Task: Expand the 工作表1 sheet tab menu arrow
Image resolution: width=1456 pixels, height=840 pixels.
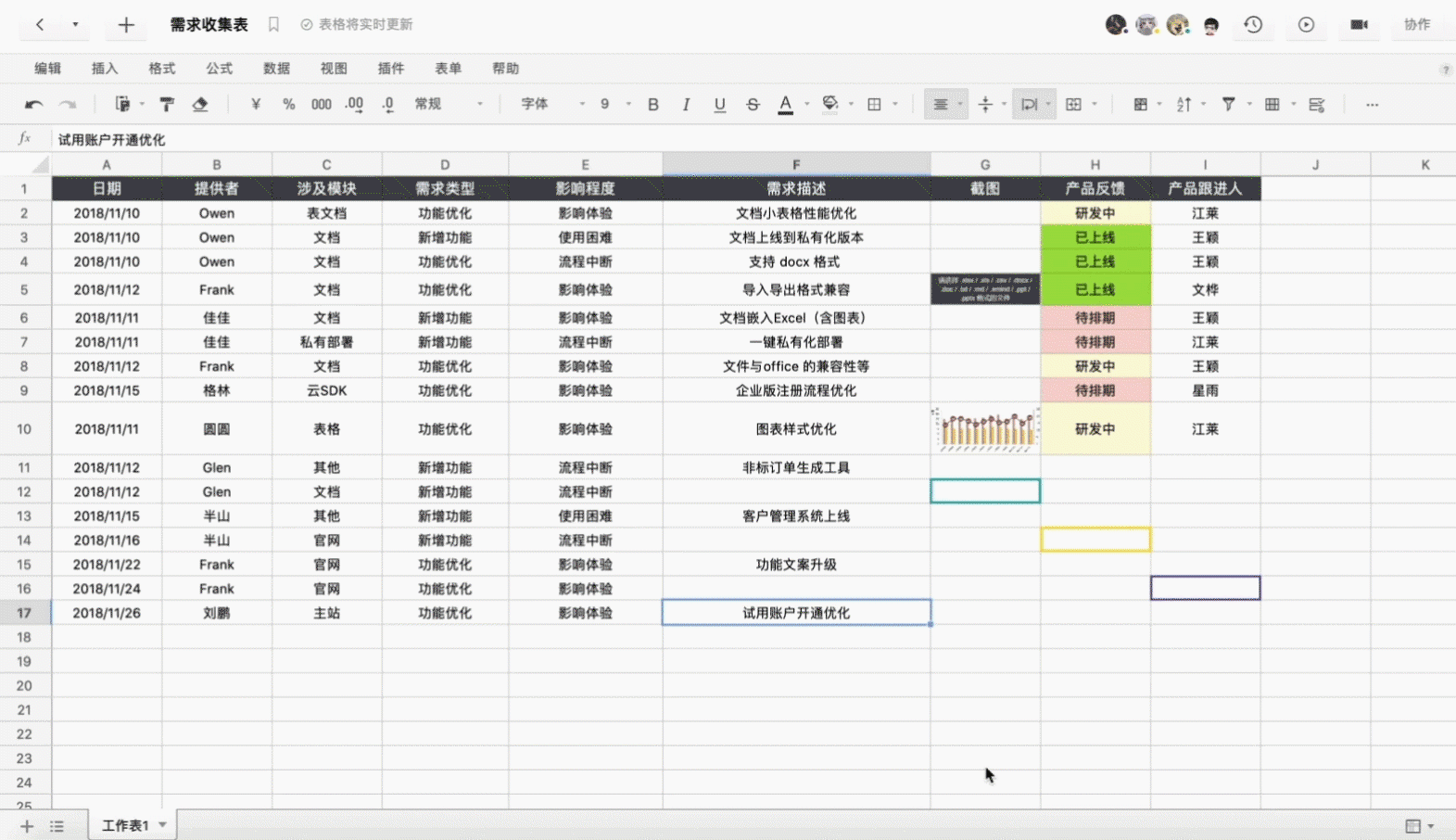Action: (x=162, y=825)
